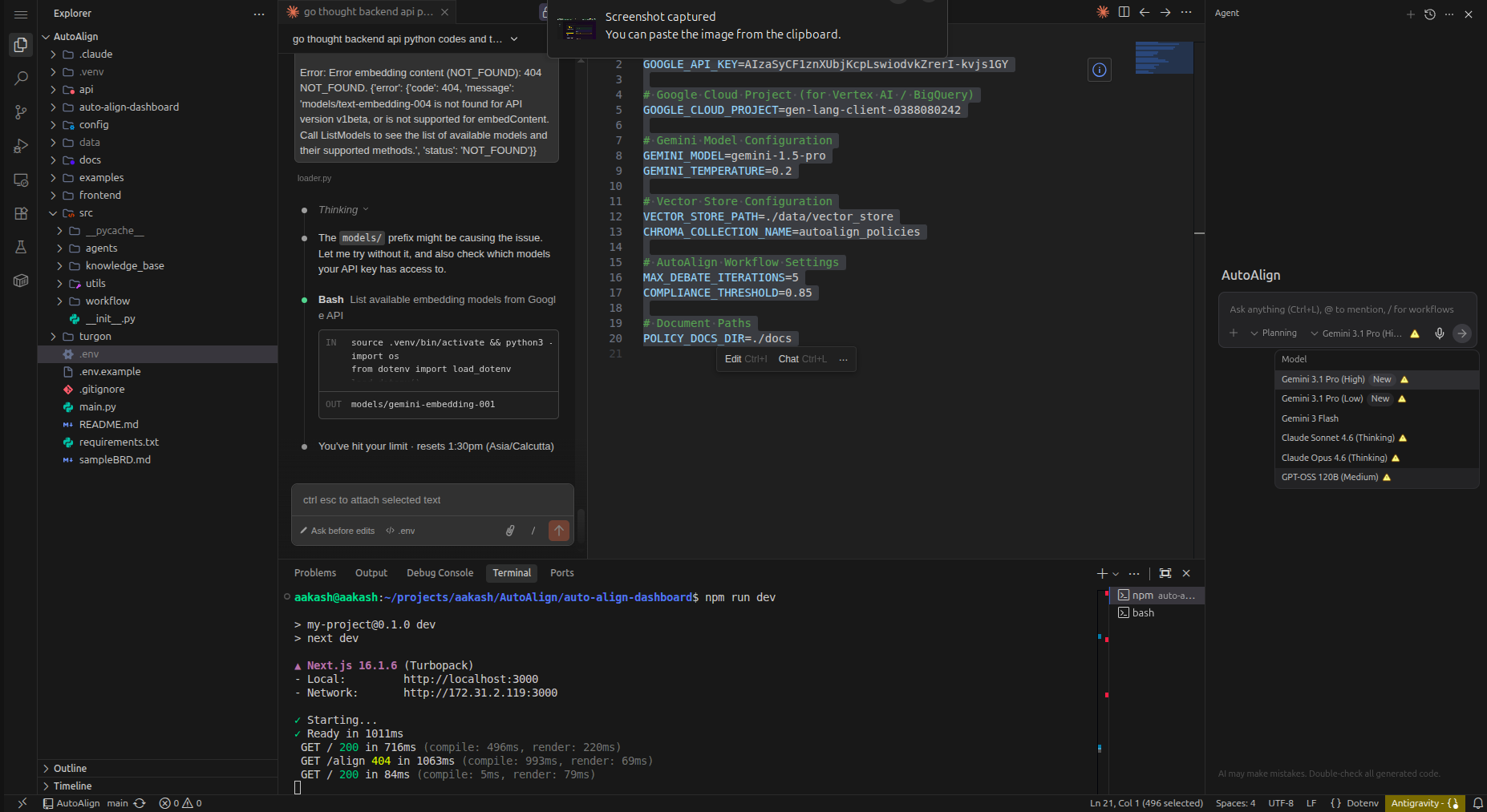Expand the frontend folder

(x=100, y=196)
